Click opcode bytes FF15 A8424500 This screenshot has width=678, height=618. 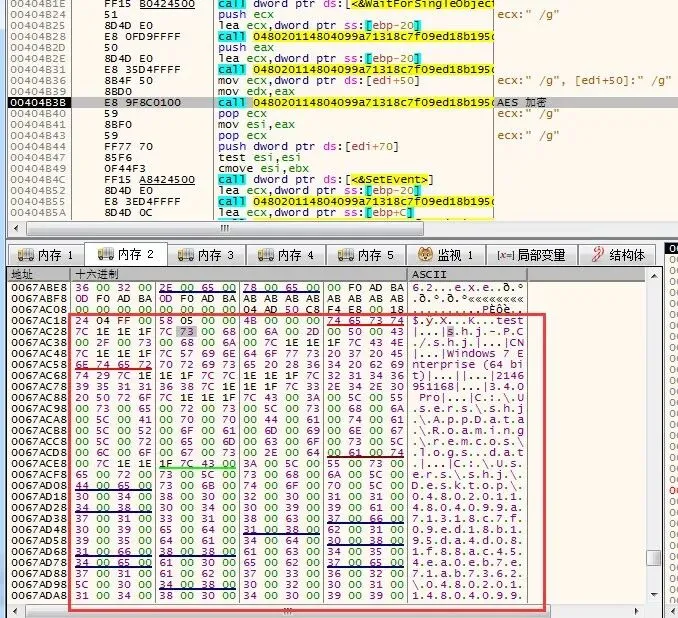pyautogui.click(x=149, y=179)
